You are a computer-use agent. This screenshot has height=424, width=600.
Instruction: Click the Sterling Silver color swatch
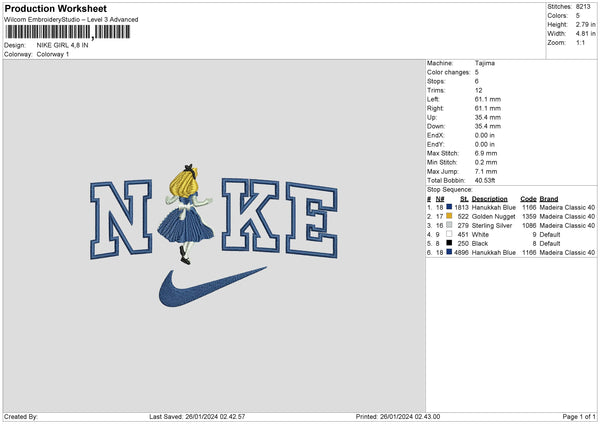pos(449,225)
